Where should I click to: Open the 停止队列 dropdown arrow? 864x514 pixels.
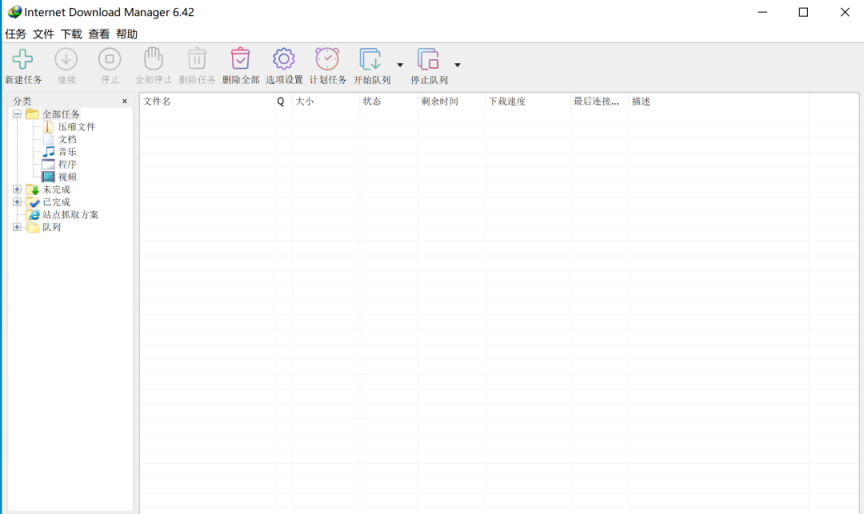457,65
